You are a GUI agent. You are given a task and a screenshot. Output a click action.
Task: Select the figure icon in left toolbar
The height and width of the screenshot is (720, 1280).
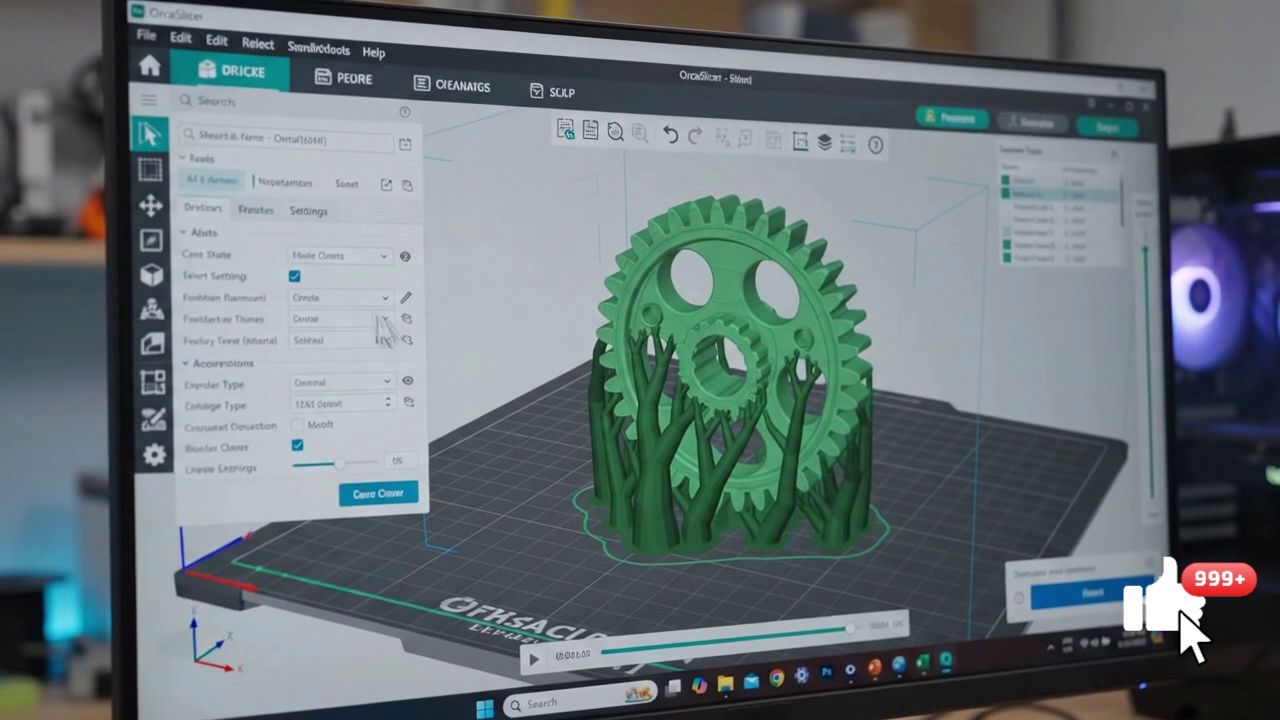151,309
